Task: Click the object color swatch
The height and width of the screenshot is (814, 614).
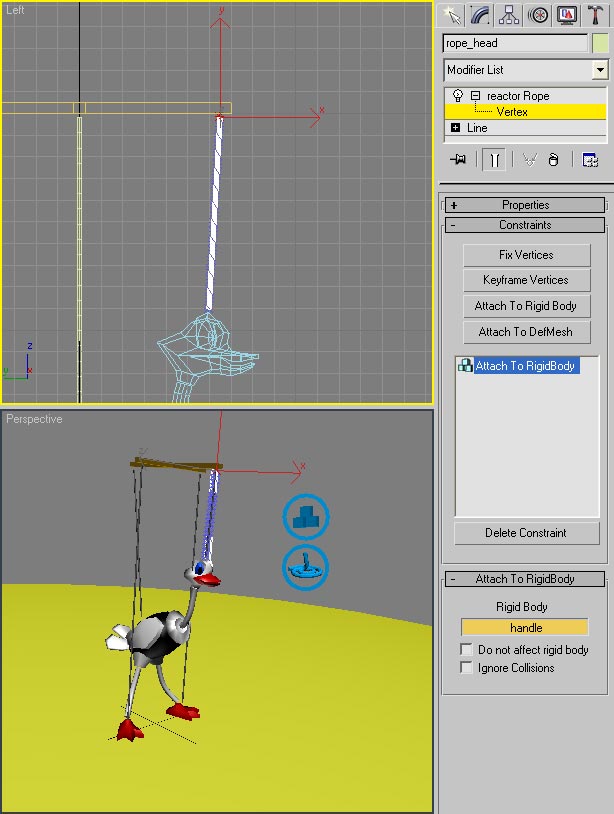Action: (x=600, y=43)
